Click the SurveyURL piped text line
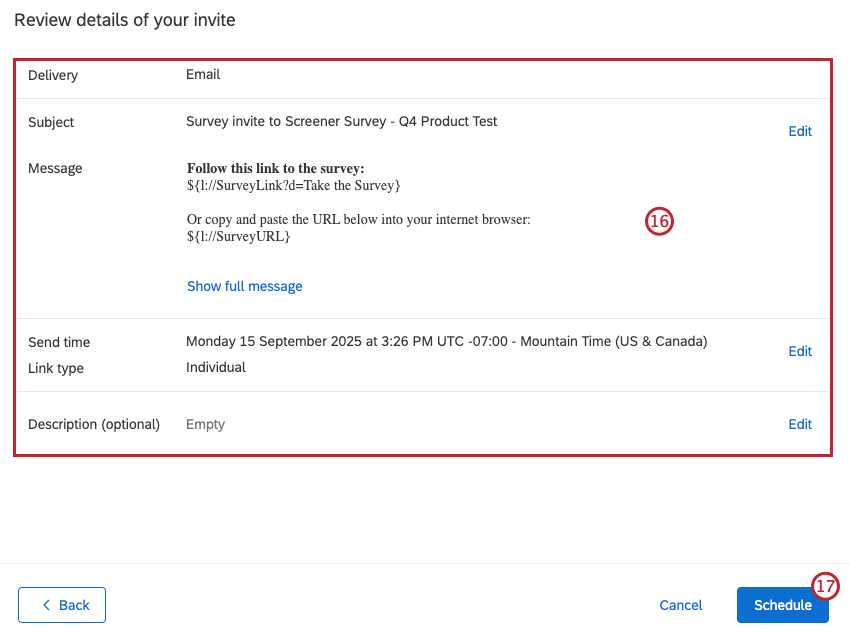Screen dimensions: 850x632 point(238,237)
